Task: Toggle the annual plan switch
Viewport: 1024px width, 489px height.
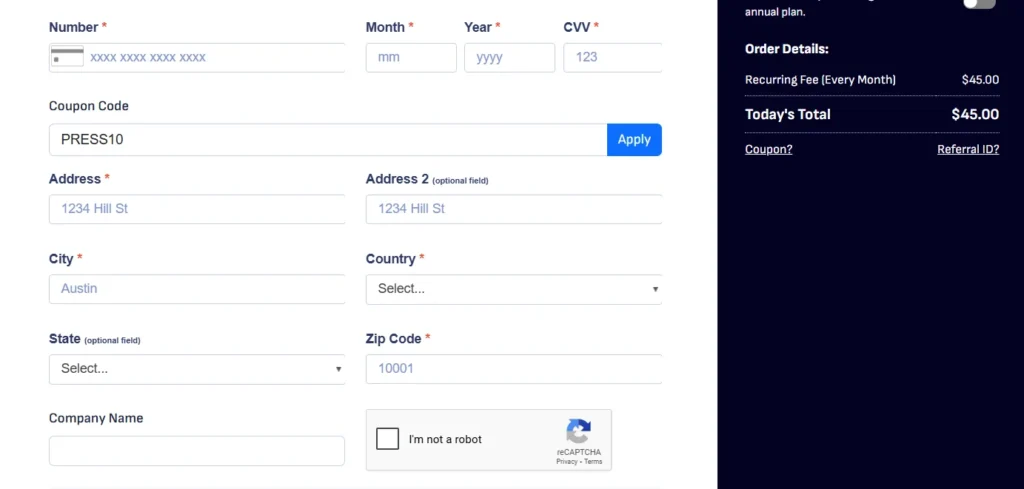Action: (980, 3)
